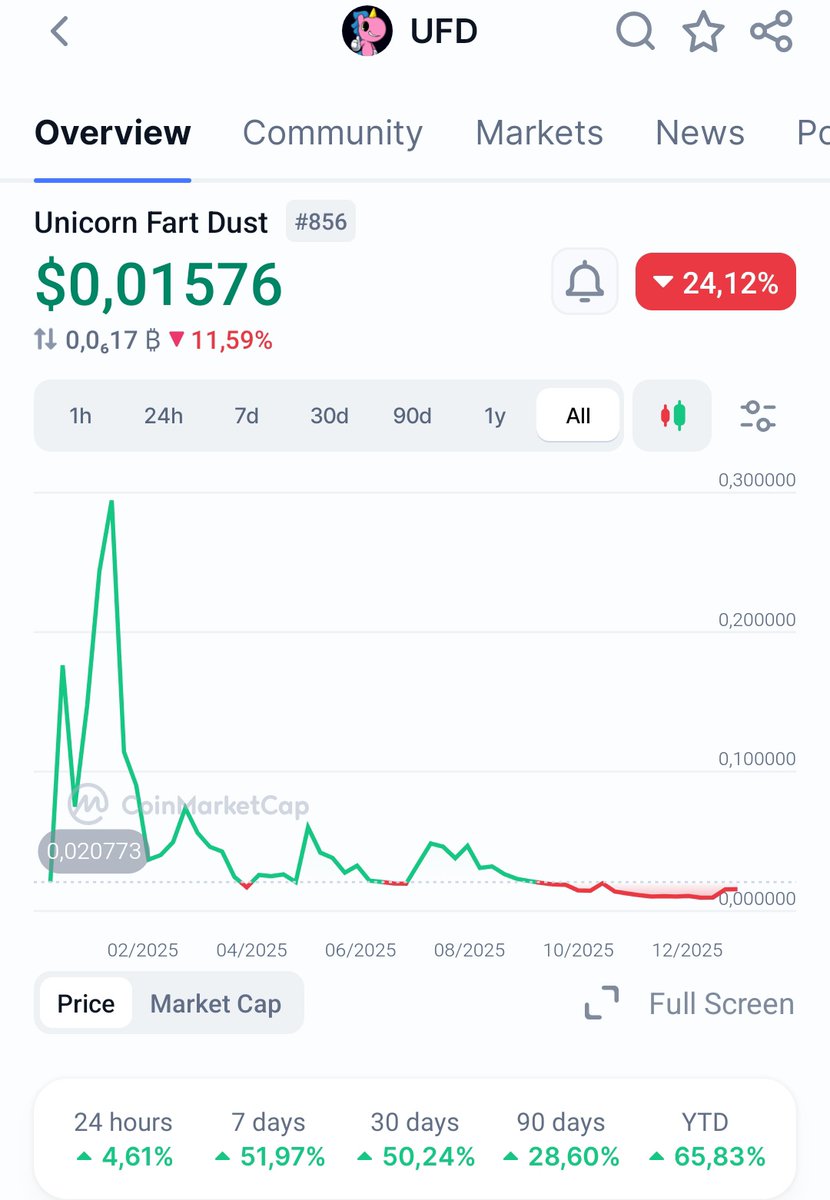This screenshot has width=830, height=1200.
Task: Switch chart to Market Cap
Action: (215, 1003)
